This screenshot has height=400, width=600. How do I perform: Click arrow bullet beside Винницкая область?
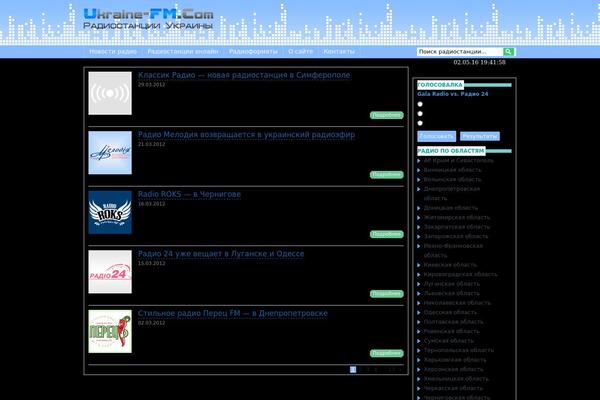click(419, 170)
